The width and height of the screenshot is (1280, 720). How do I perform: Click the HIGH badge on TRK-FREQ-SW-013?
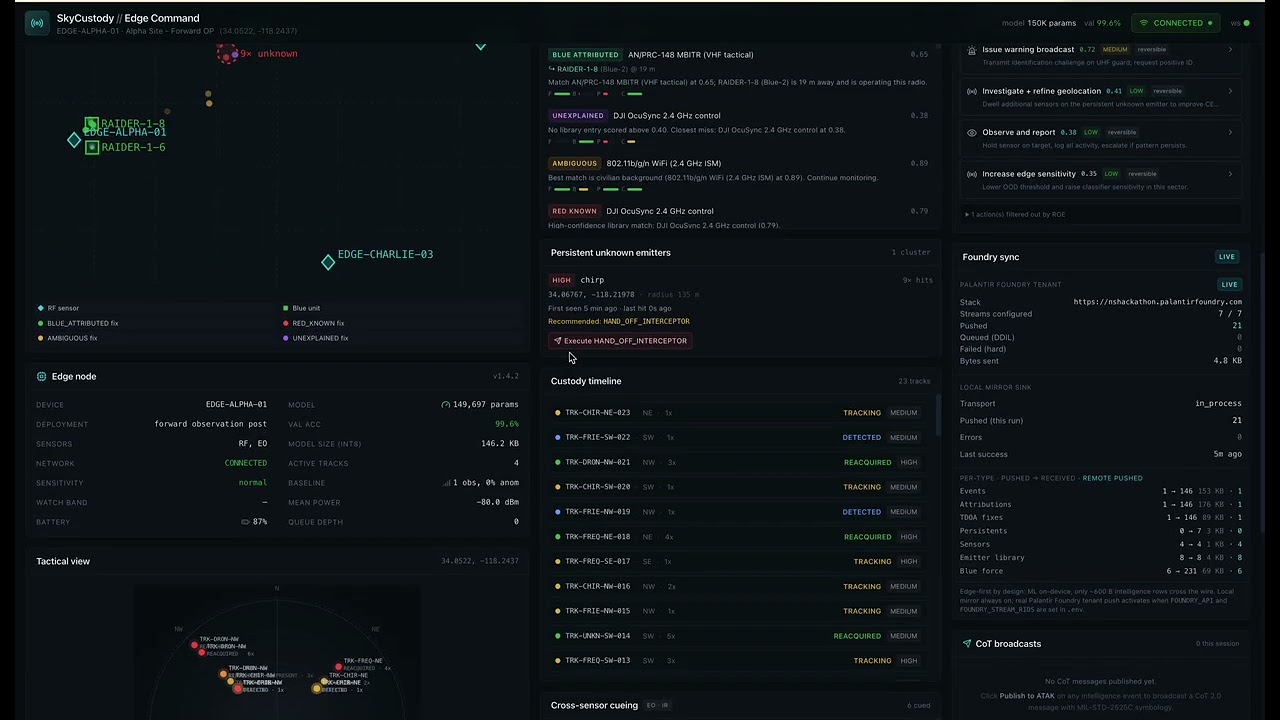(x=908, y=661)
